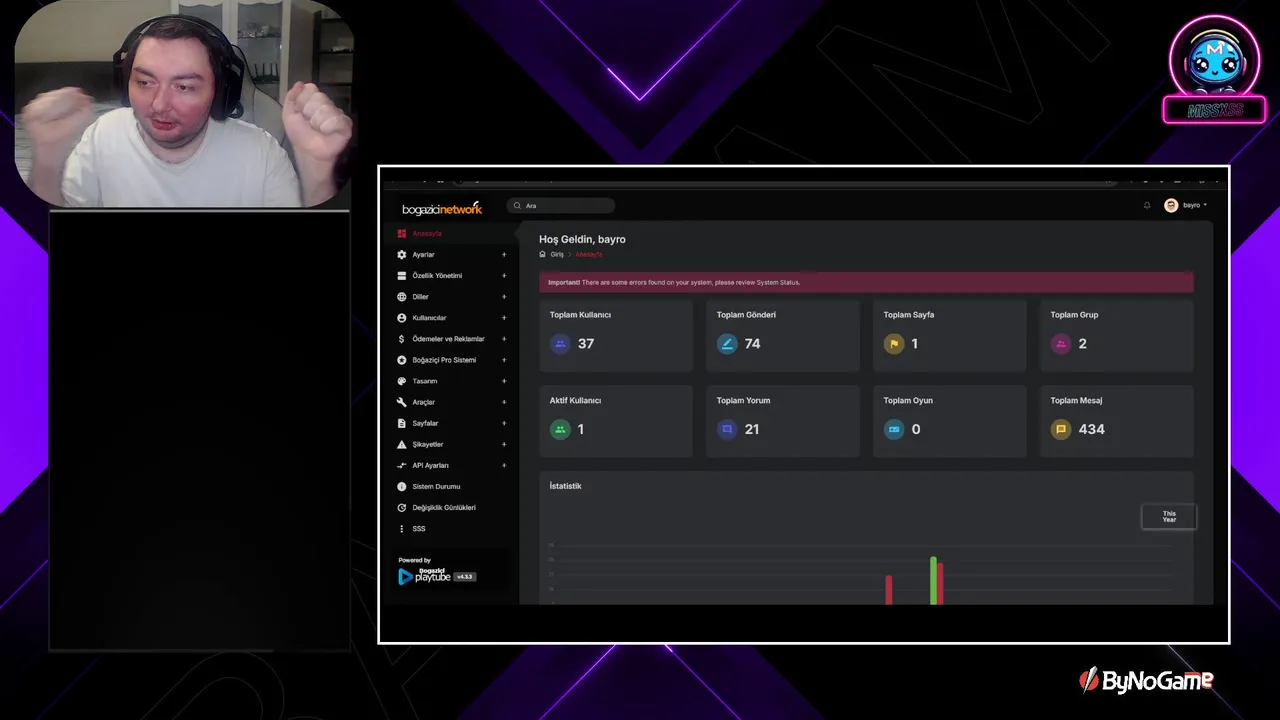Expand API Ayarları with its plus sign
Image resolution: width=1280 pixels, height=720 pixels.
click(x=504, y=465)
